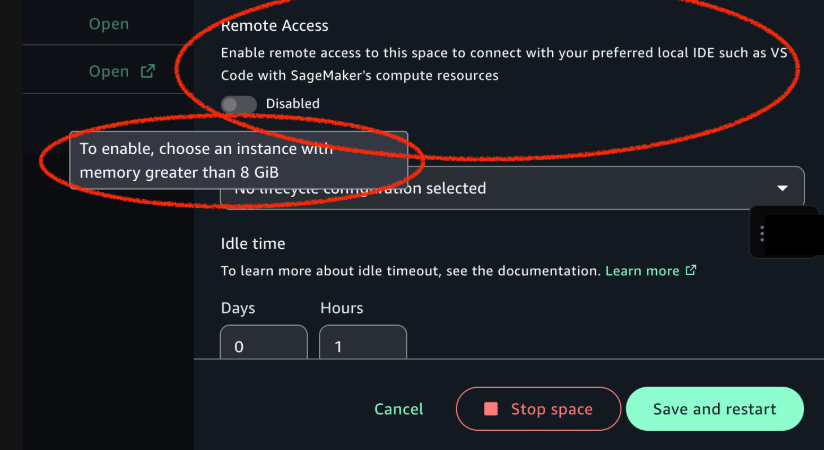Focus the Days input field
This screenshot has height=450, width=824.
263,346
